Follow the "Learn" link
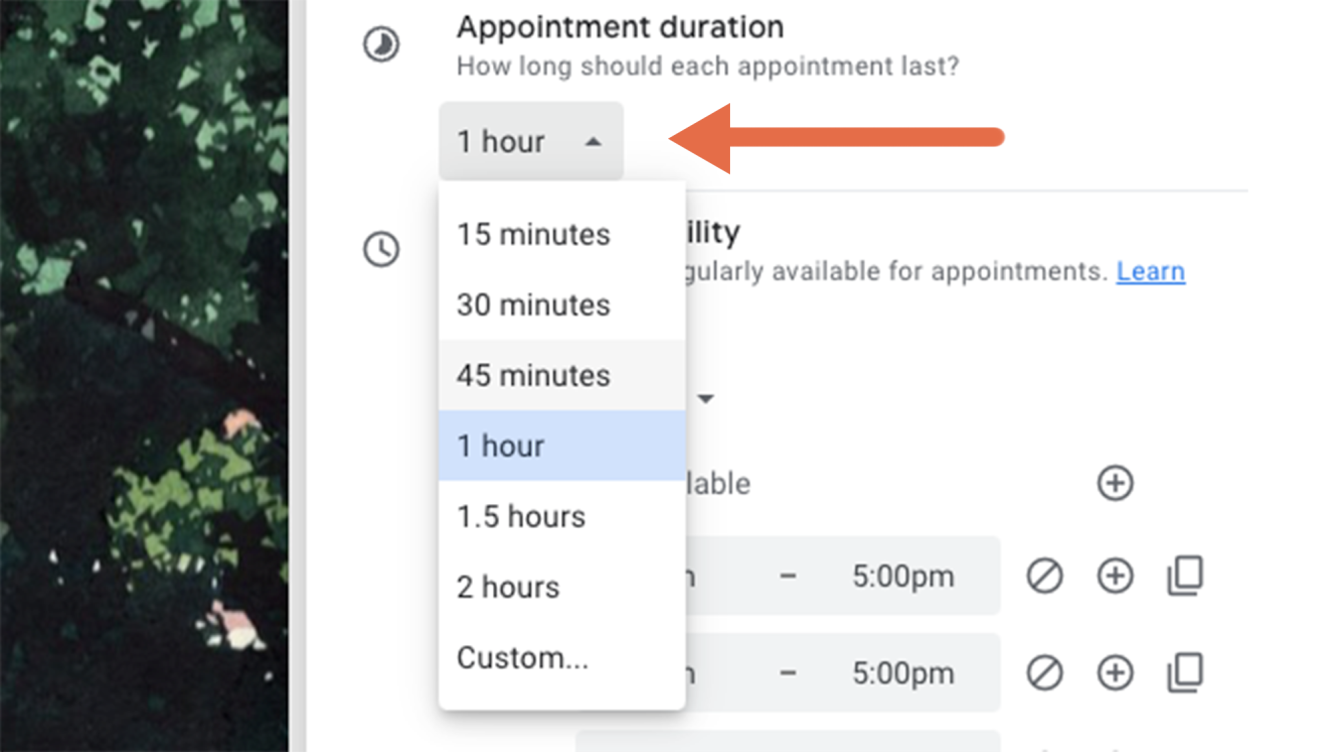1336x752 pixels. coord(1150,271)
